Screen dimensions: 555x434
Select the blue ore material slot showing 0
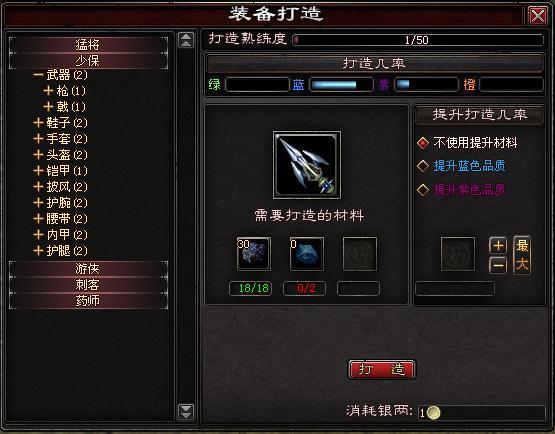pos(307,254)
